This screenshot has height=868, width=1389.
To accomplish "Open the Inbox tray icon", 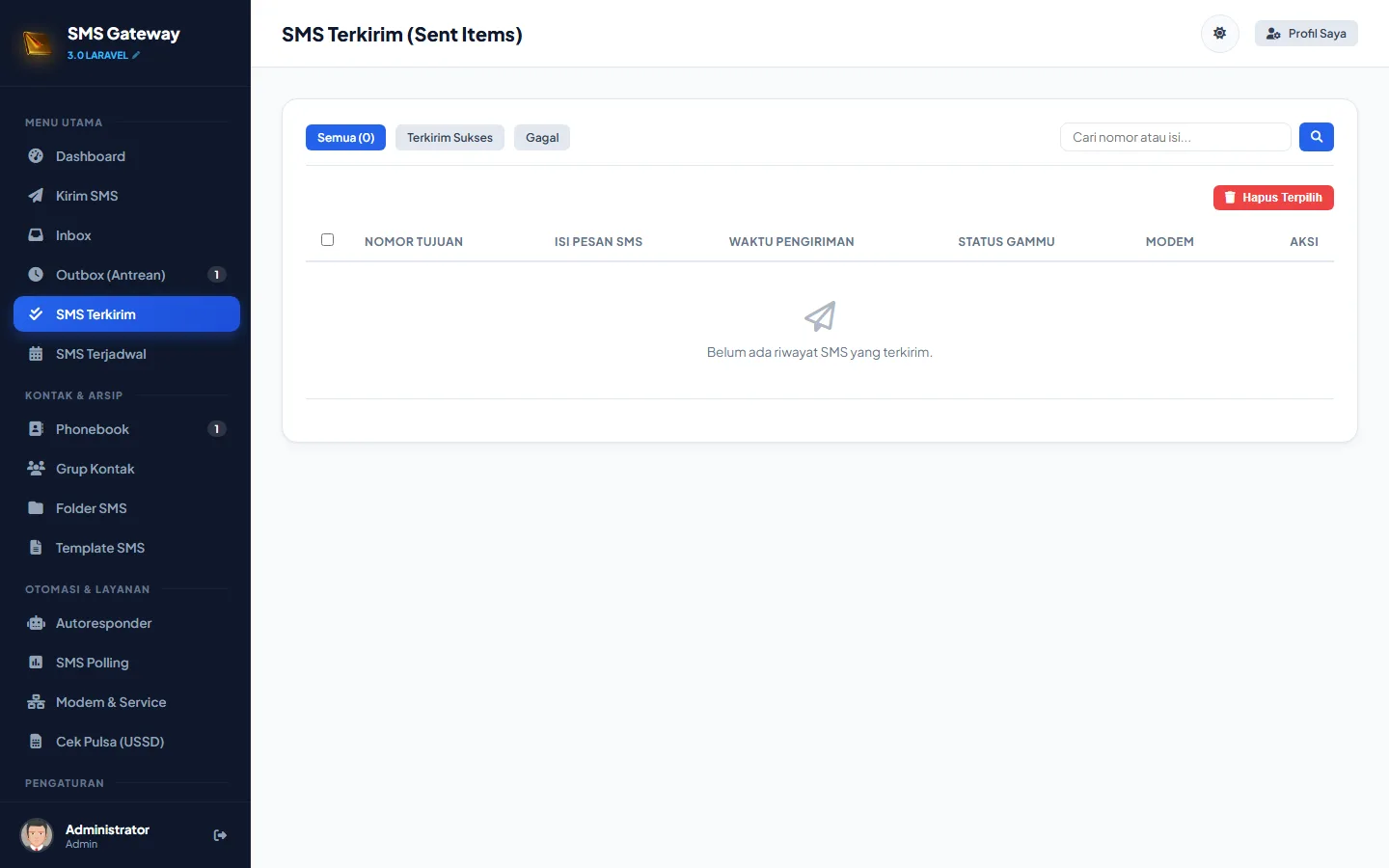I will point(36,235).
